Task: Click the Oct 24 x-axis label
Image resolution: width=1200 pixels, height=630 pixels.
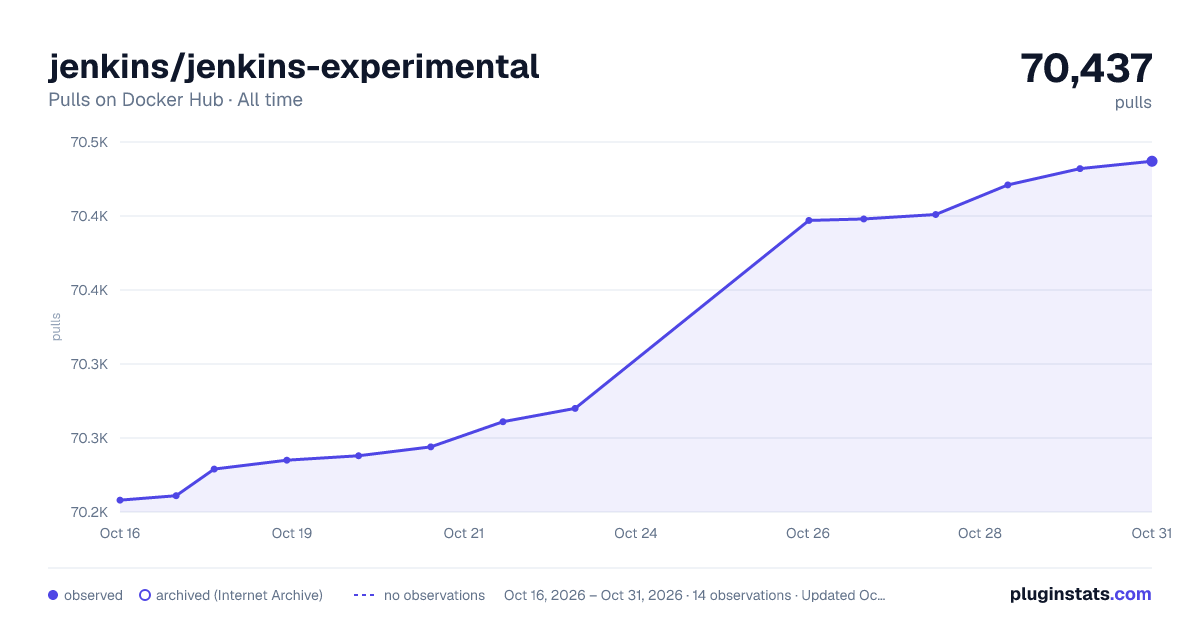Action: tap(636, 533)
